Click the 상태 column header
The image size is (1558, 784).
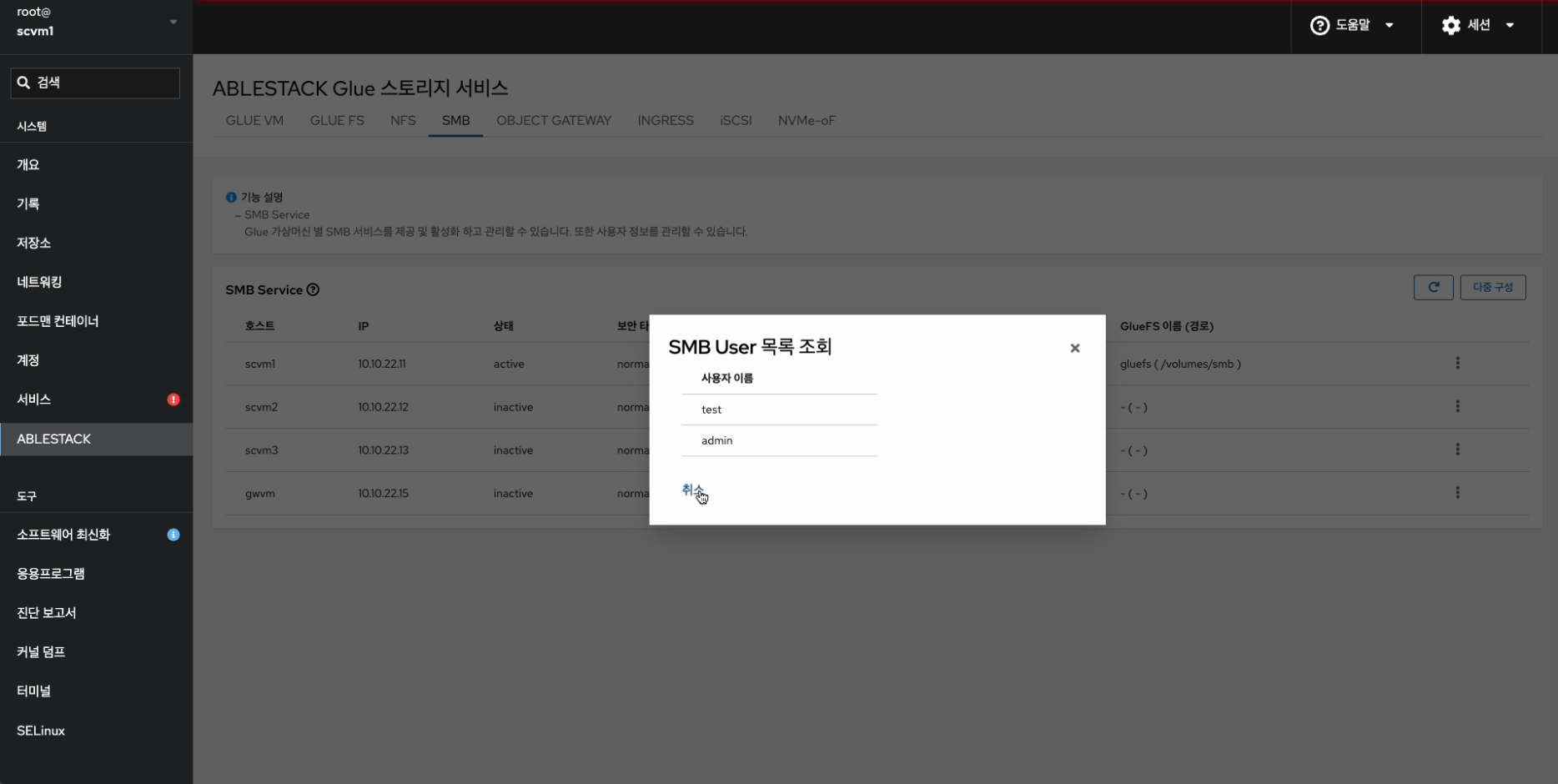click(503, 326)
